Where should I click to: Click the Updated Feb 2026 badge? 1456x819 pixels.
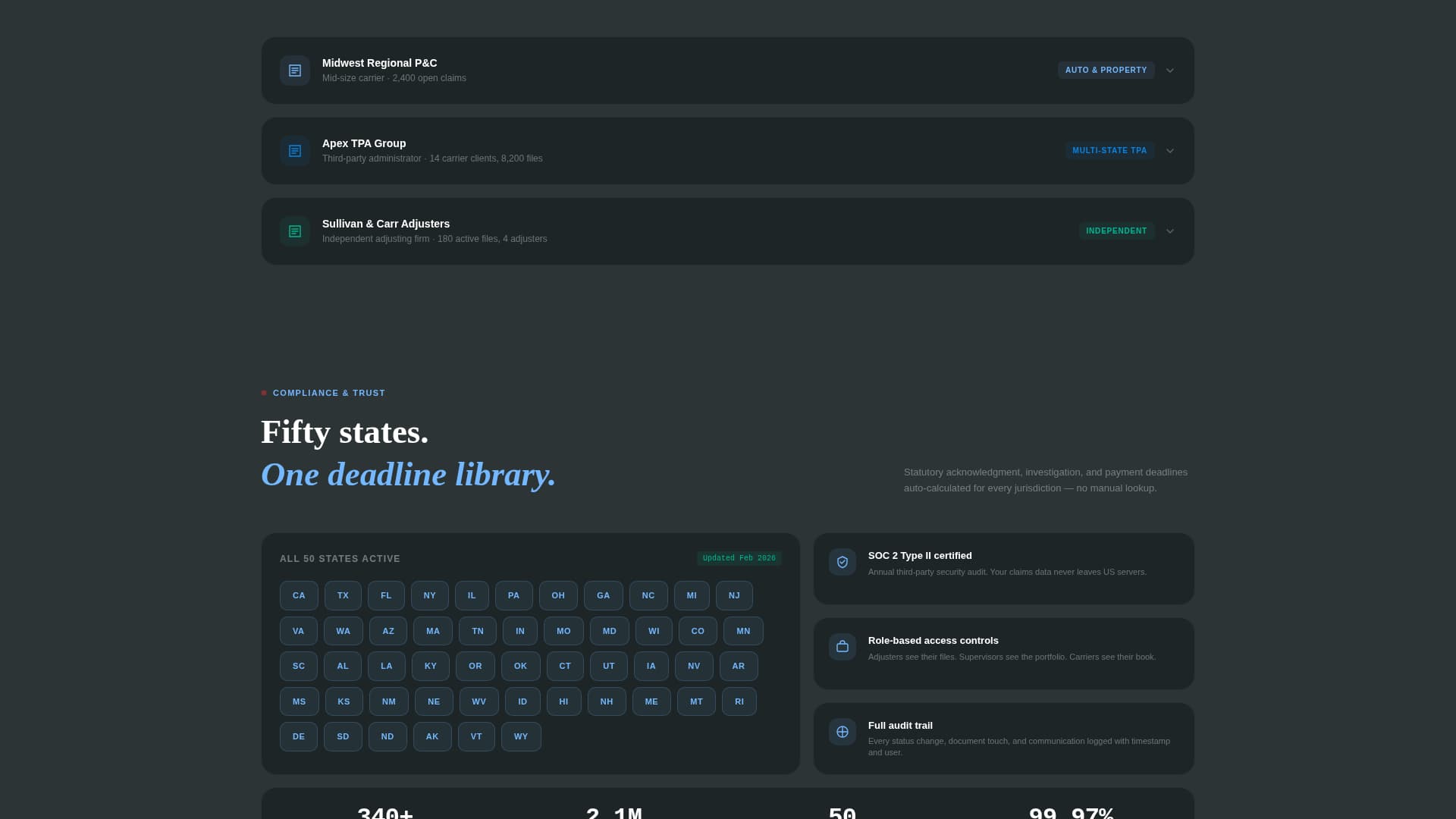pos(739,558)
